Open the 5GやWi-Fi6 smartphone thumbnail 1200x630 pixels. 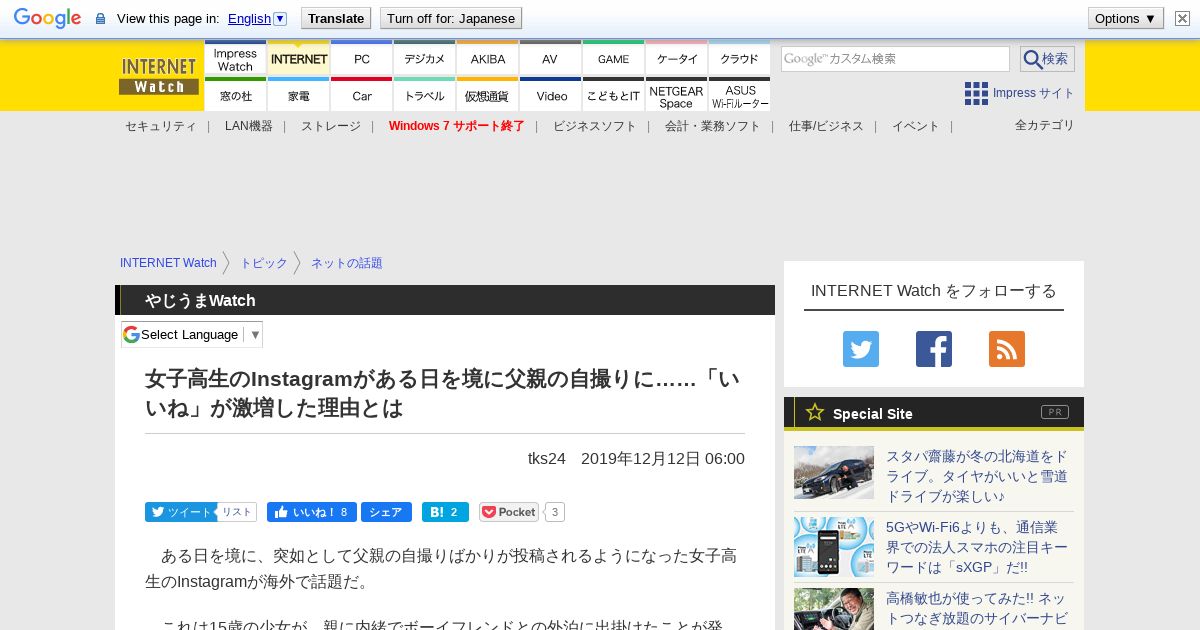click(834, 547)
